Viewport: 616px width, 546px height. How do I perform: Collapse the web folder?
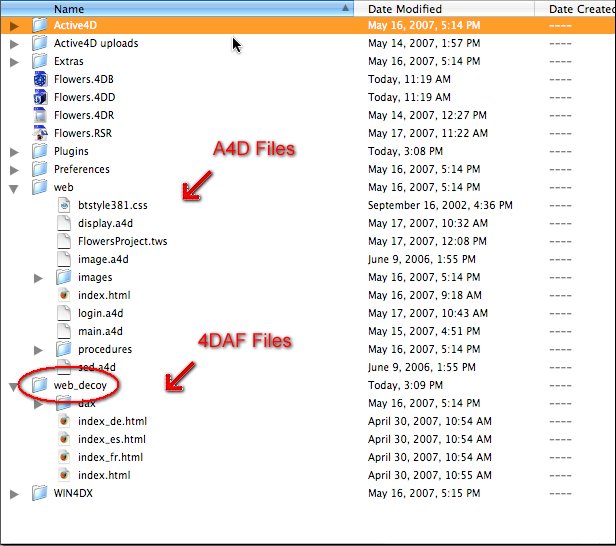click(14, 187)
